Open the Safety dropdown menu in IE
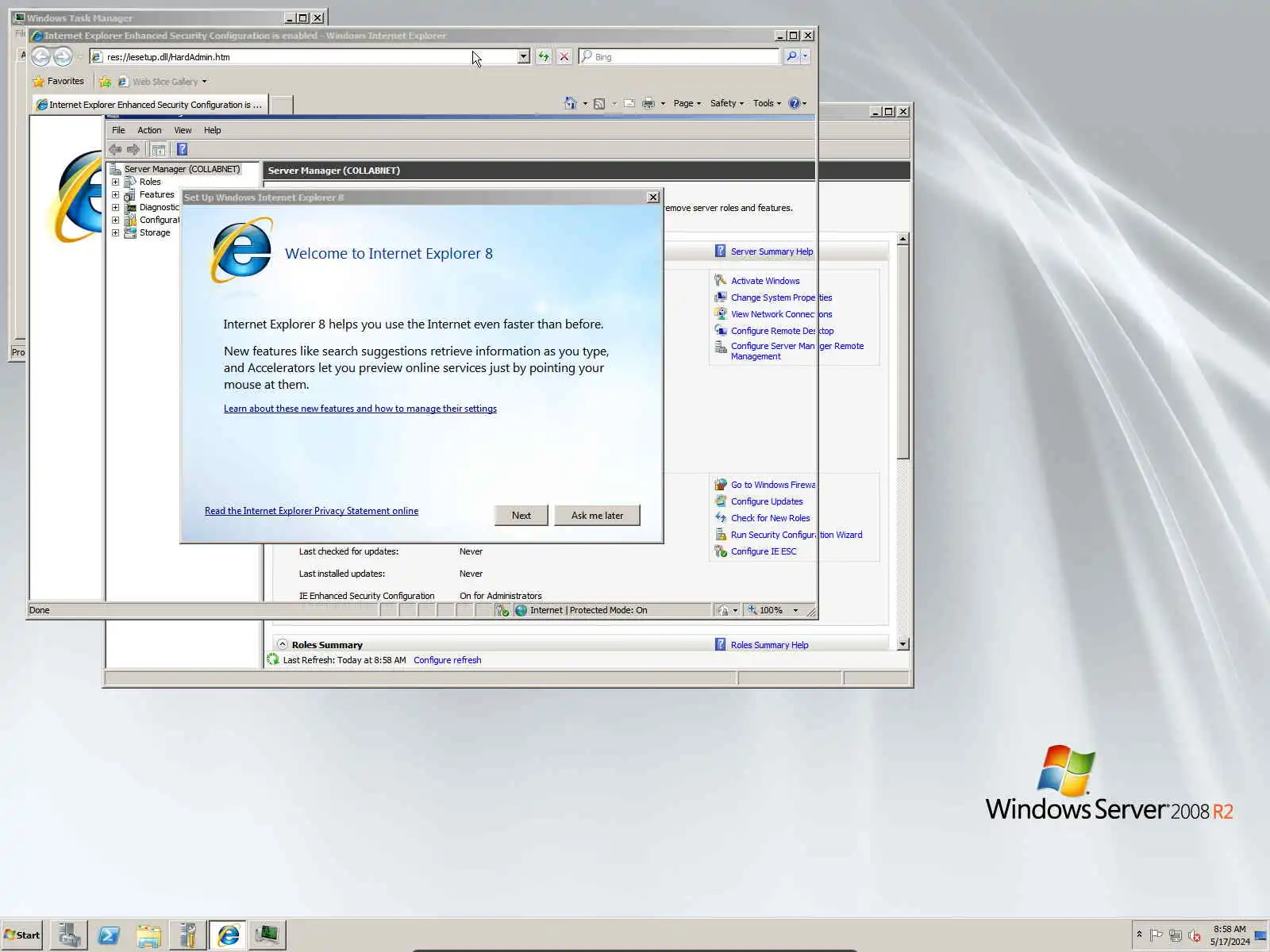This screenshot has height=952, width=1270. (x=726, y=103)
